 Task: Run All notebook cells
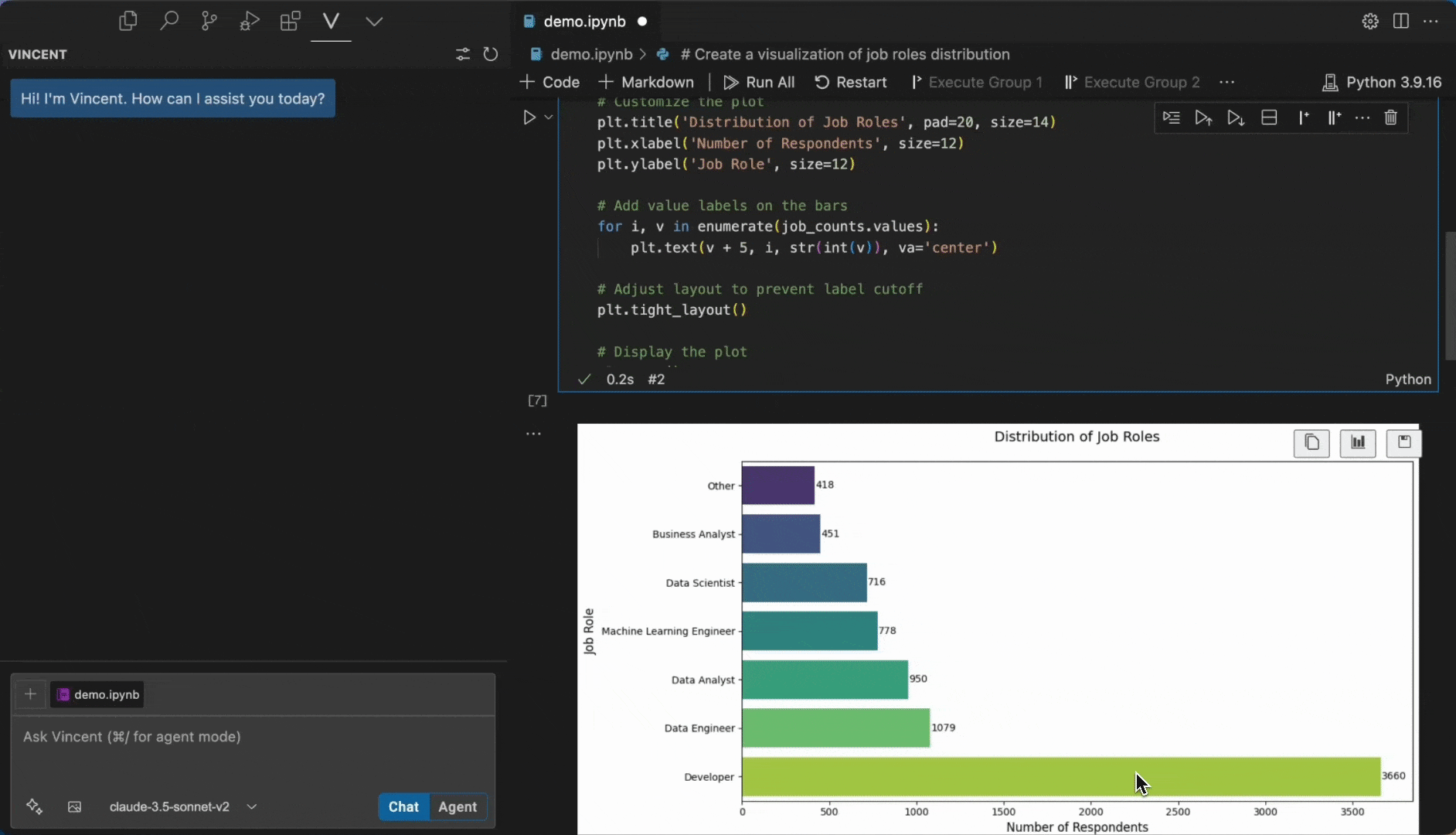(x=759, y=82)
